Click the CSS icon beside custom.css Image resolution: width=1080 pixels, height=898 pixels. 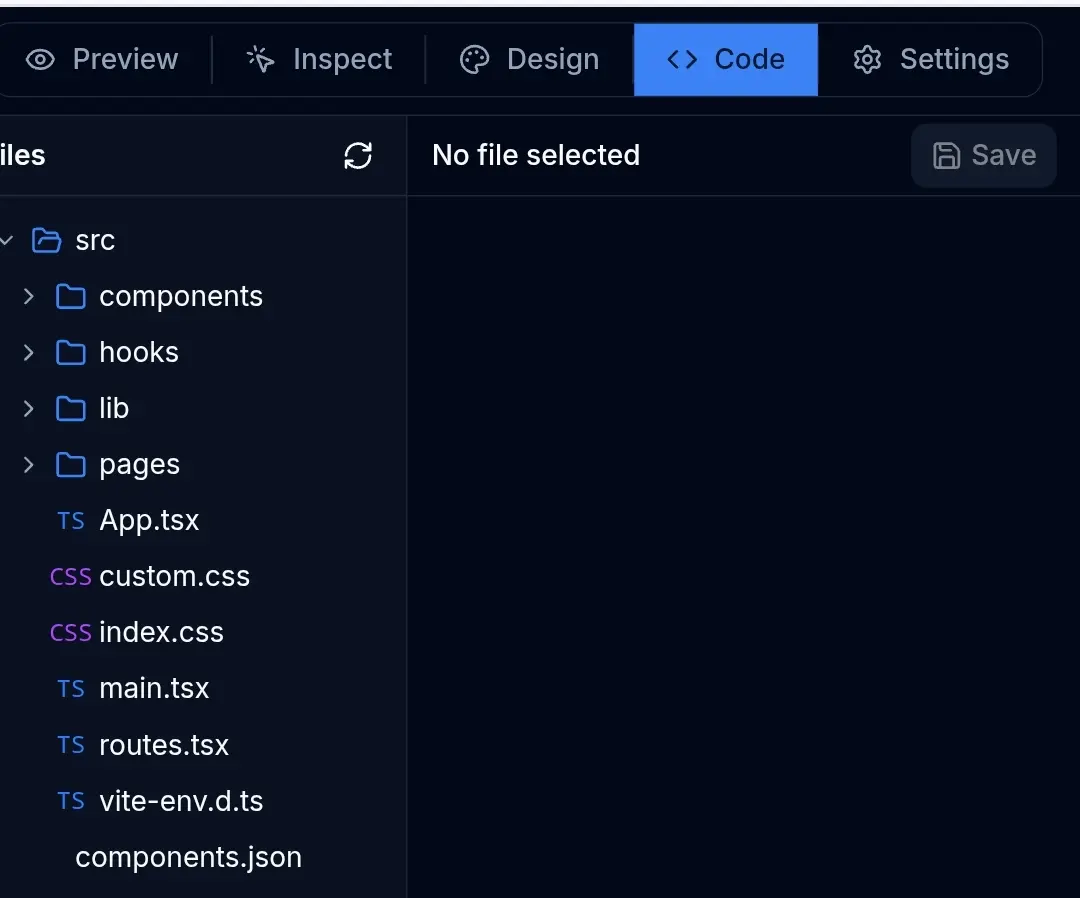70,576
